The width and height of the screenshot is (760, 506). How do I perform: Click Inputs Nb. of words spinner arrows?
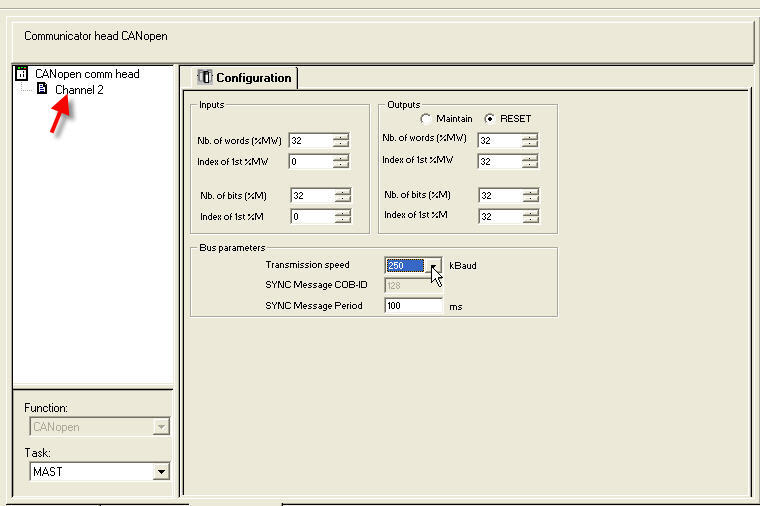pyautogui.click(x=341, y=141)
